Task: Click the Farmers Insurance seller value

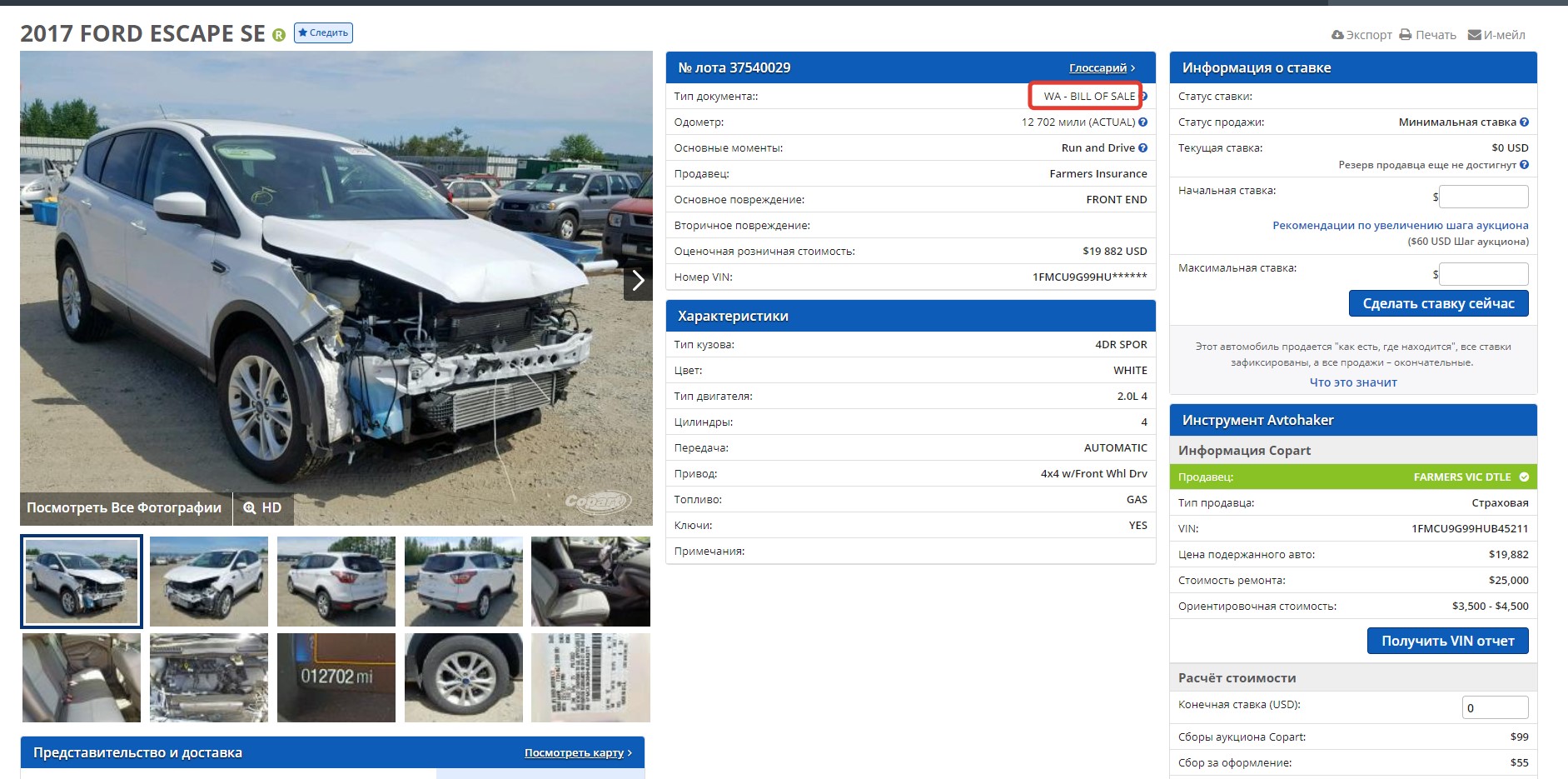Action: pos(1098,173)
